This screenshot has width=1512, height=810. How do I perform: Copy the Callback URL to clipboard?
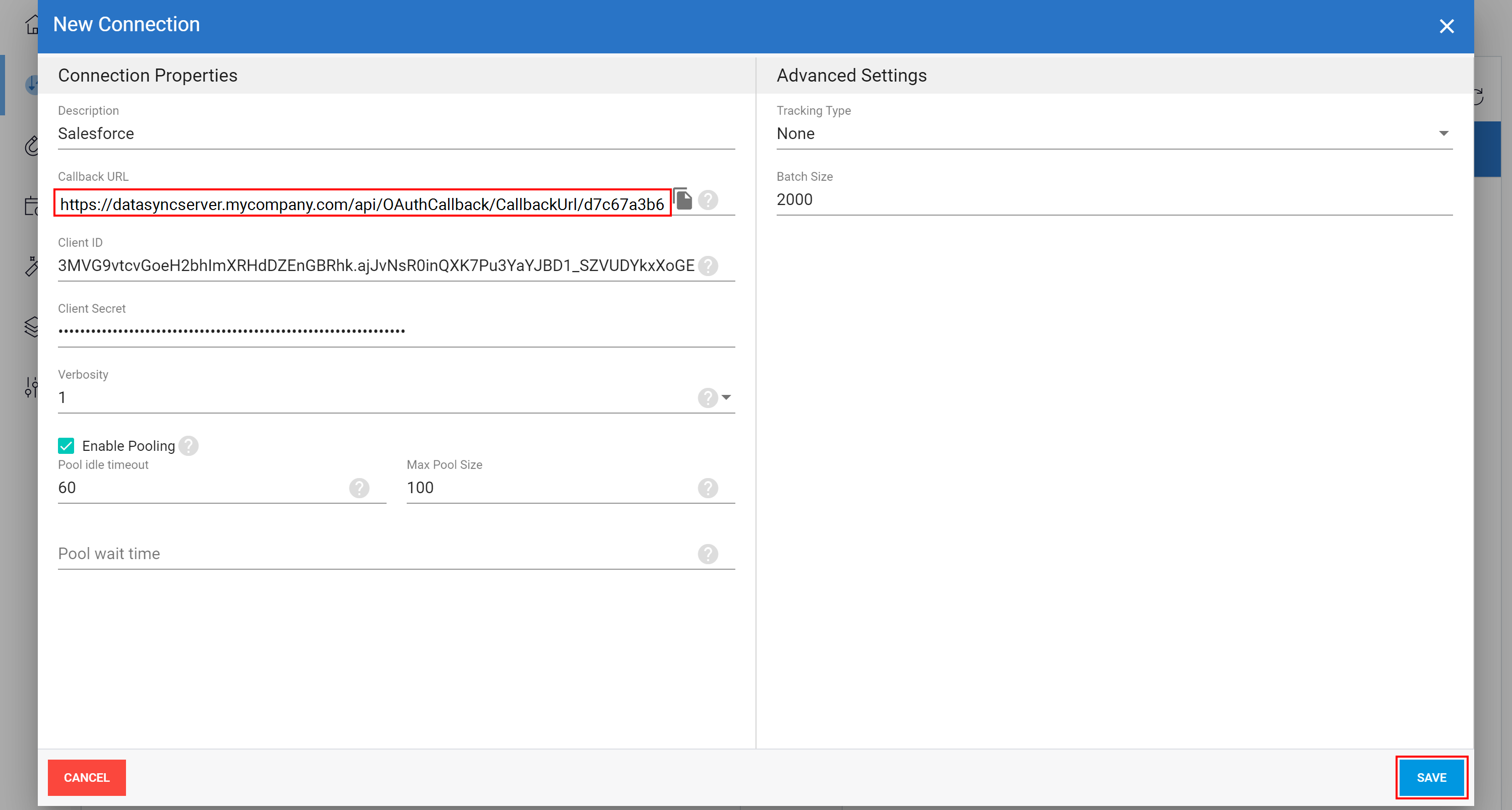coord(682,199)
